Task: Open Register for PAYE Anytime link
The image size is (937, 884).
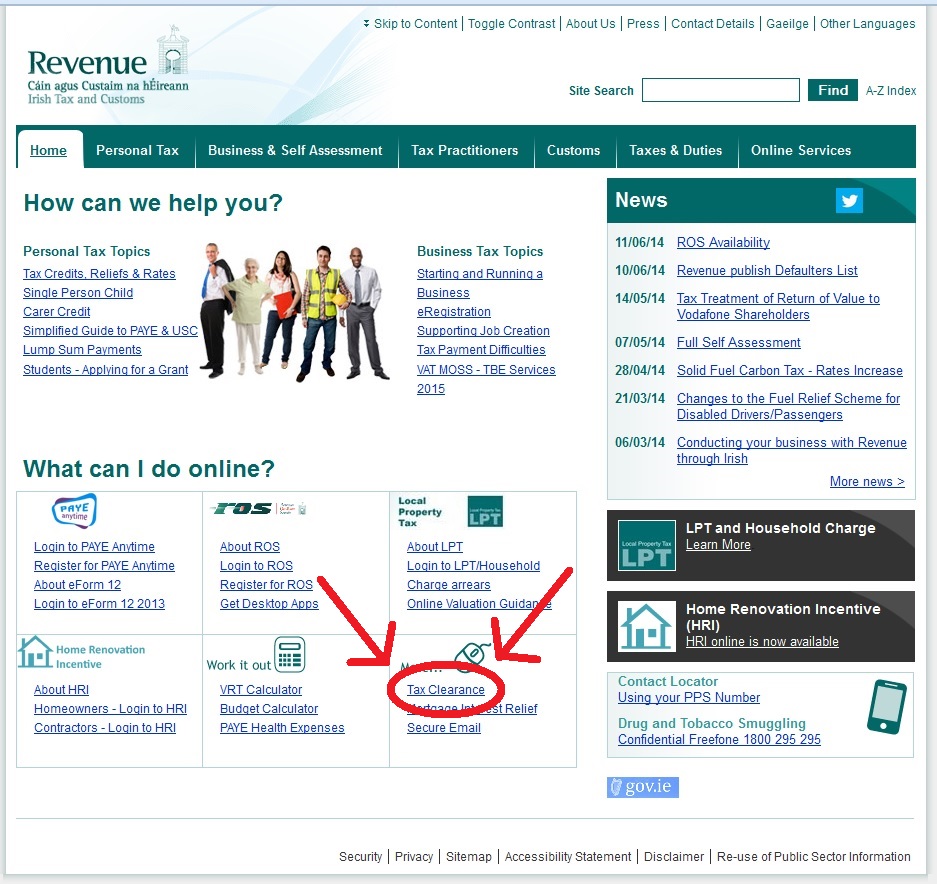Action: [104, 565]
